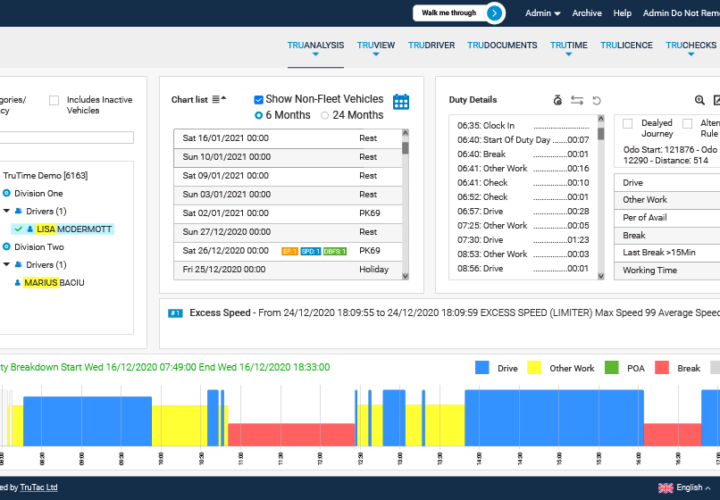Click the UK flag language icon
The image size is (720, 500).
click(x=666, y=488)
